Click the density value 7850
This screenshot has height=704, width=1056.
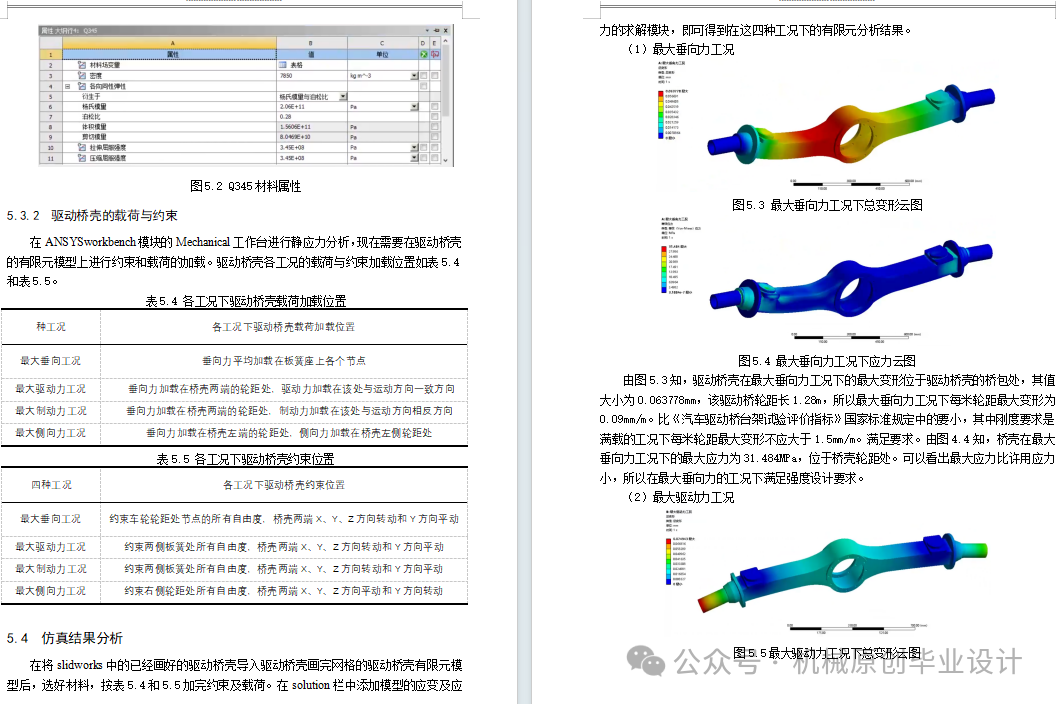[x=286, y=75]
